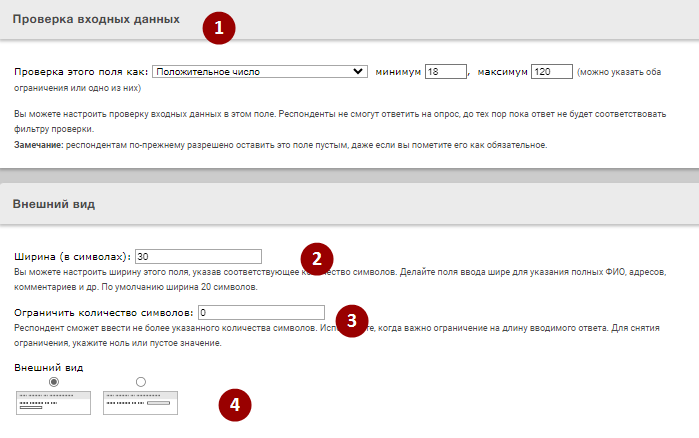
Task: Click the red number 4 marker
Action: [235, 404]
